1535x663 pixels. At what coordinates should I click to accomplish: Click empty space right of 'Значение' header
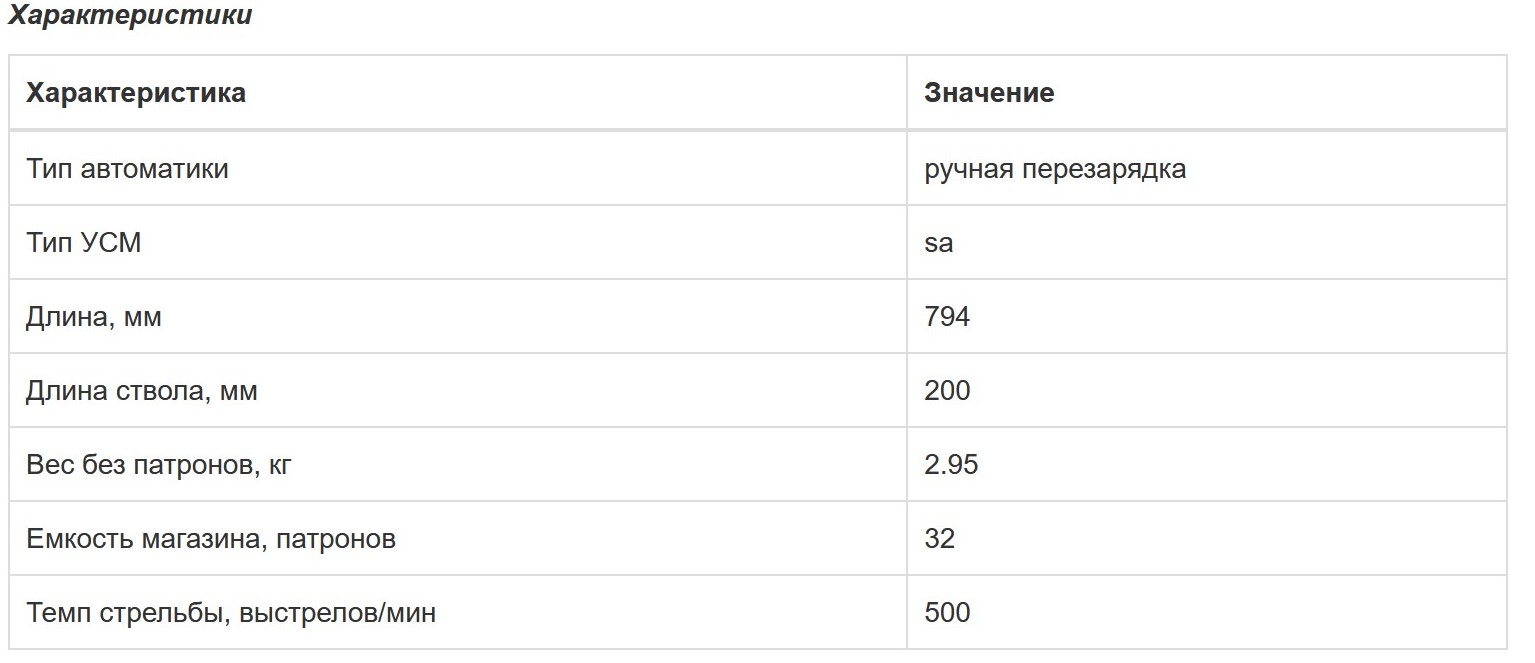1280,93
